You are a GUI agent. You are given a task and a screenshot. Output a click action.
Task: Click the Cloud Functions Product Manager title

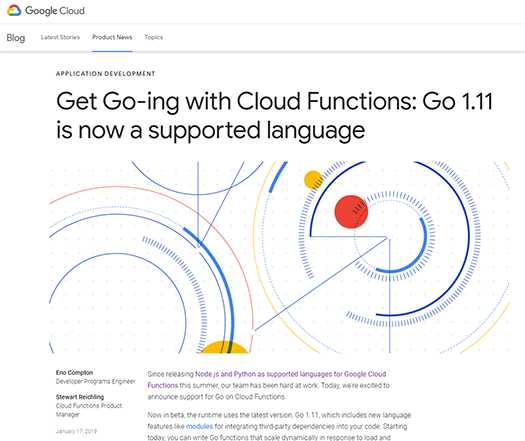(89, 410)
